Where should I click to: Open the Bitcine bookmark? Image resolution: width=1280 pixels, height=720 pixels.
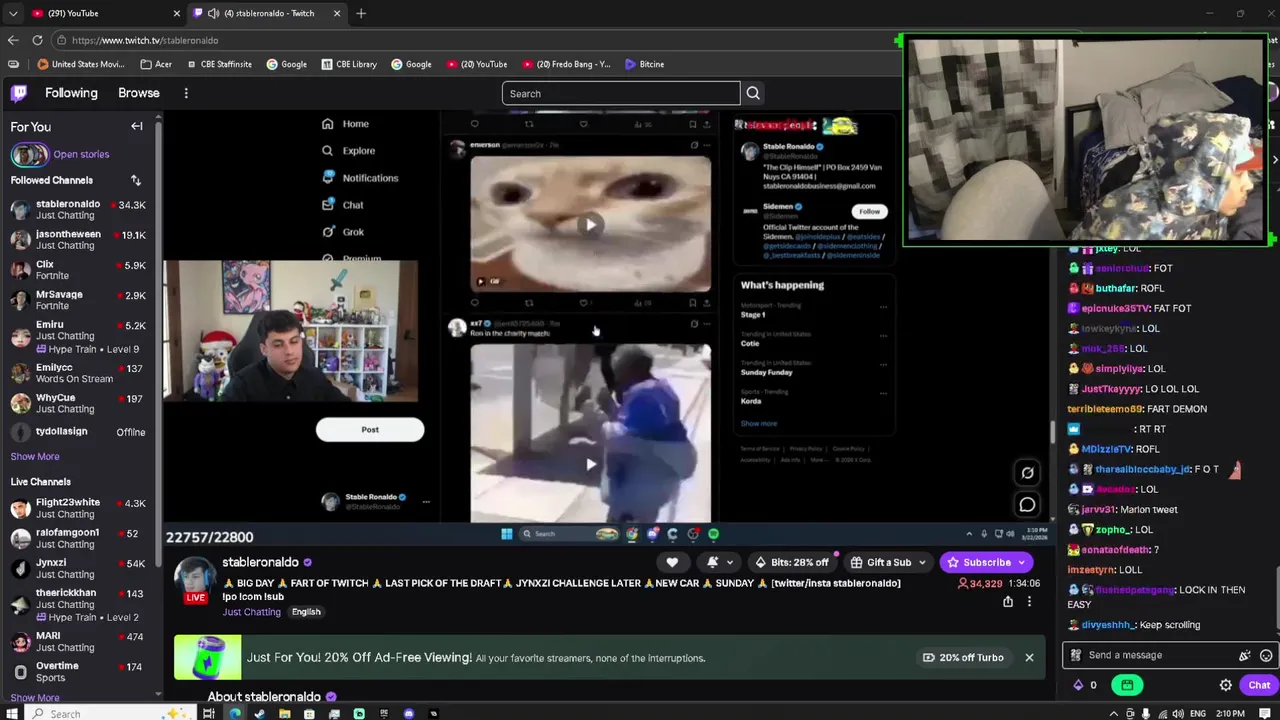click(x=644, y=64)
